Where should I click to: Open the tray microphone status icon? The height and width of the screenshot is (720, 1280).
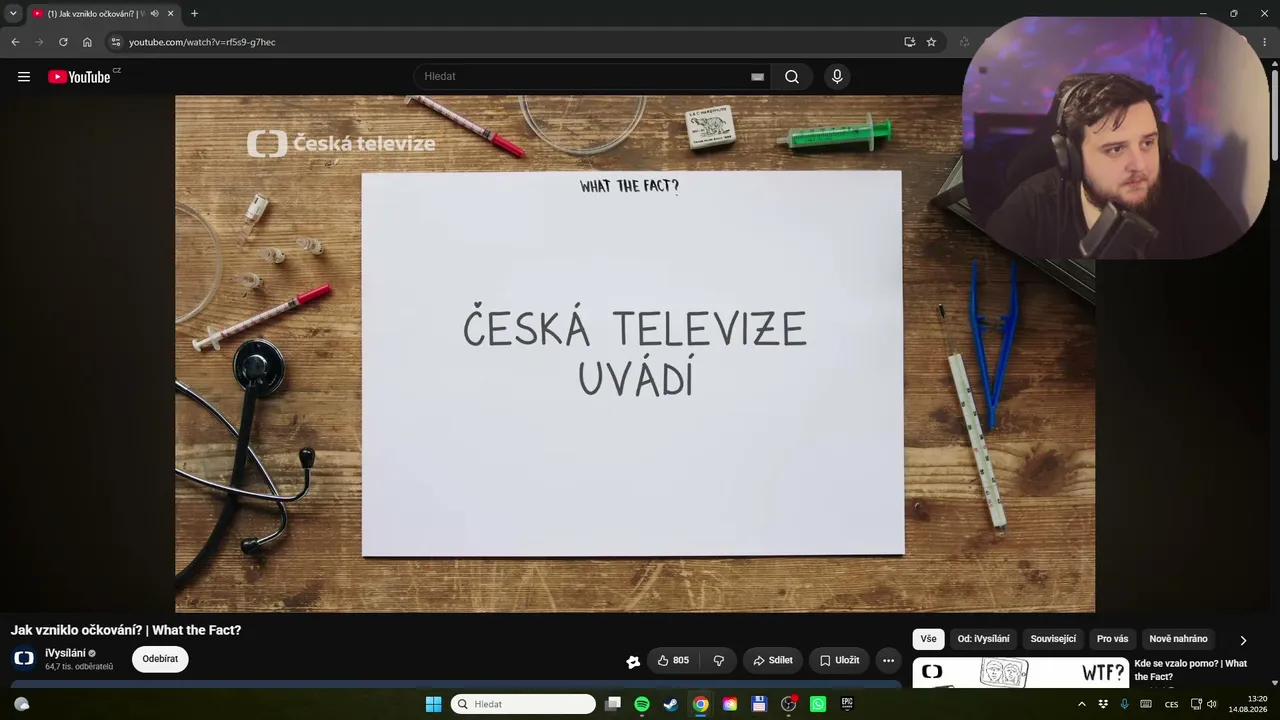[x=1125, y=704]
